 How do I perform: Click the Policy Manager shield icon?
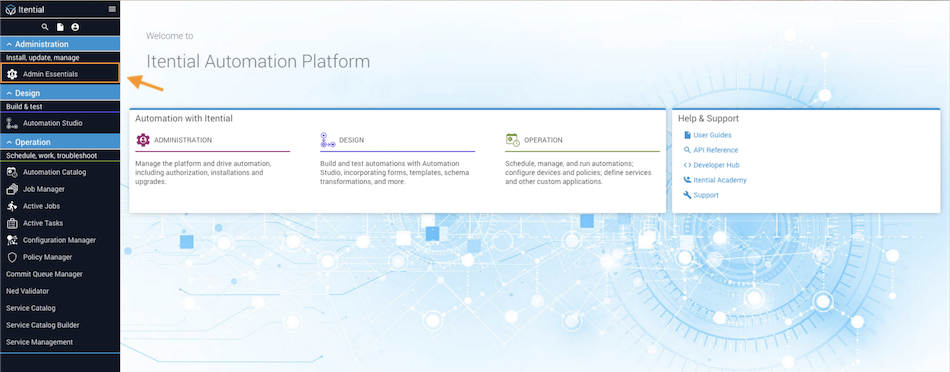tap(12, 257)
